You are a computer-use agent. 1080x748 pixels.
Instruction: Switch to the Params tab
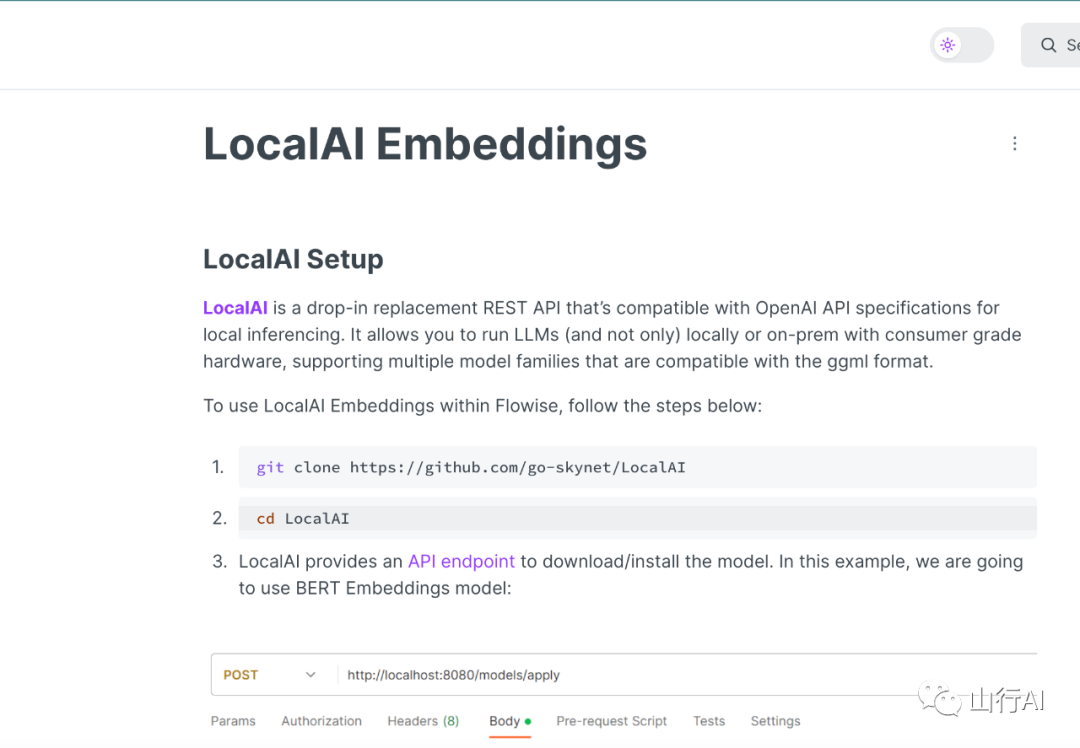(233, 721)
